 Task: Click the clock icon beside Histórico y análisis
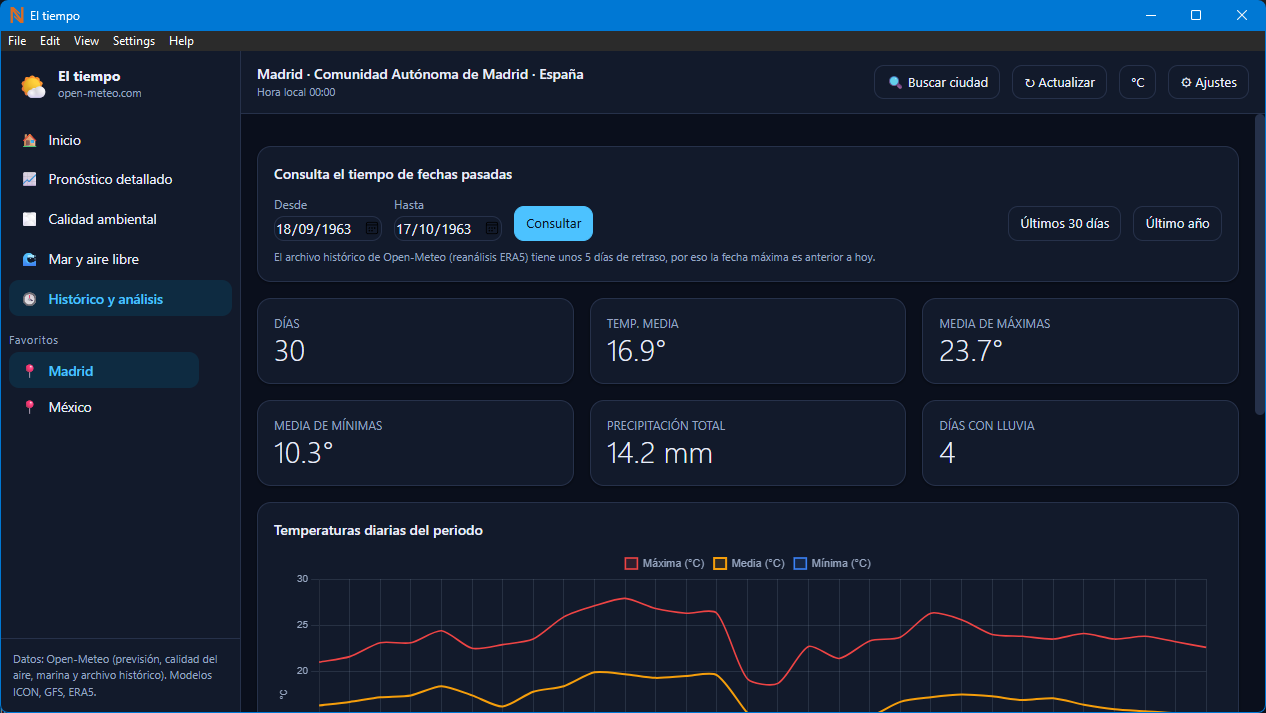pos(30,299)
